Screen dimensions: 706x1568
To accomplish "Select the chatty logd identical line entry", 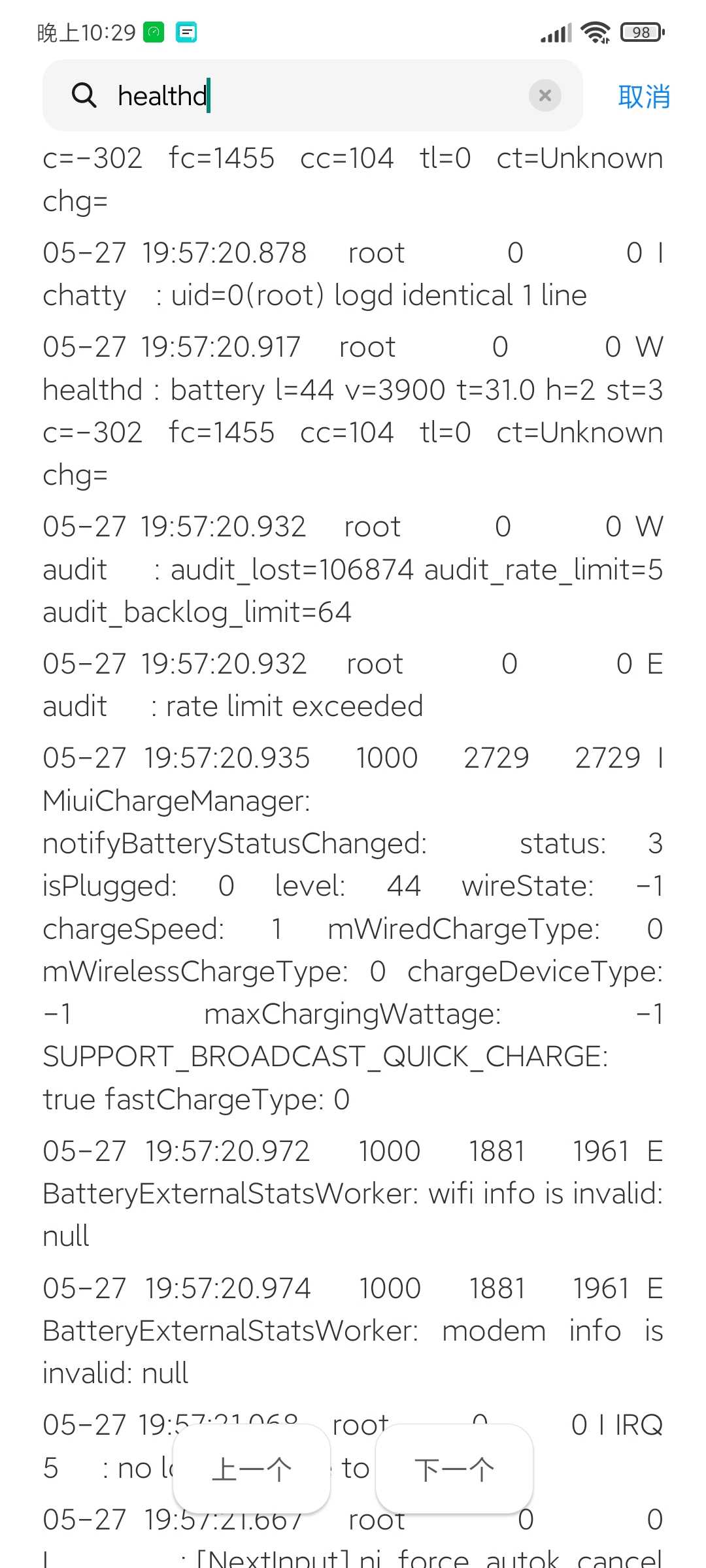I will 353,274.
